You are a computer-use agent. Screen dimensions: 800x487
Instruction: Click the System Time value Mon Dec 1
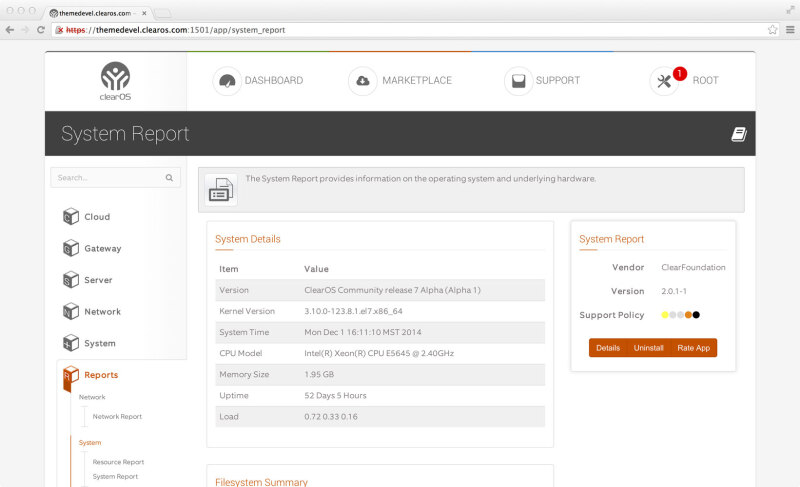click(363, 332)
